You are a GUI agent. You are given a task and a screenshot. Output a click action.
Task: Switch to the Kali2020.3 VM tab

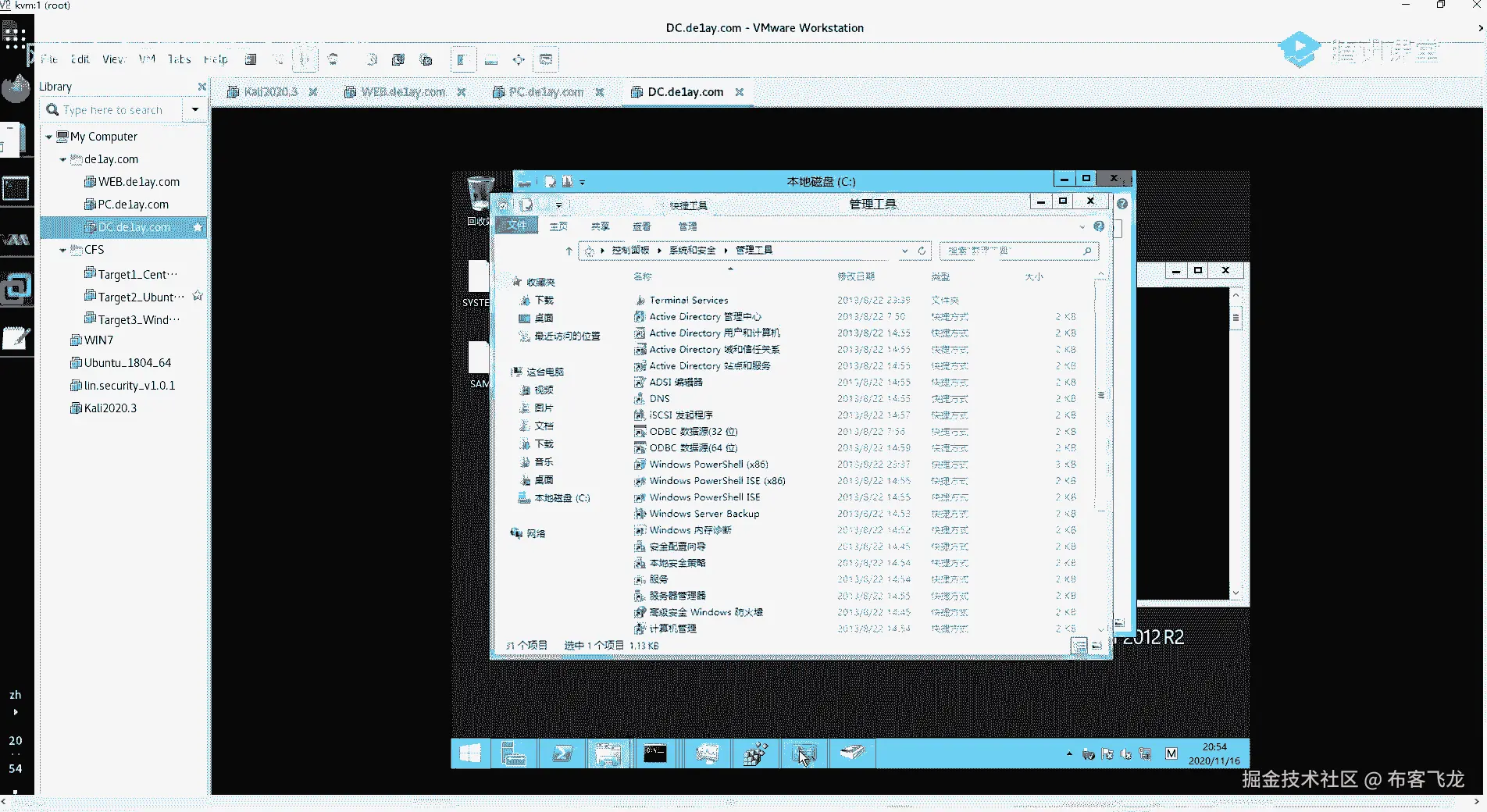(270, 92)
